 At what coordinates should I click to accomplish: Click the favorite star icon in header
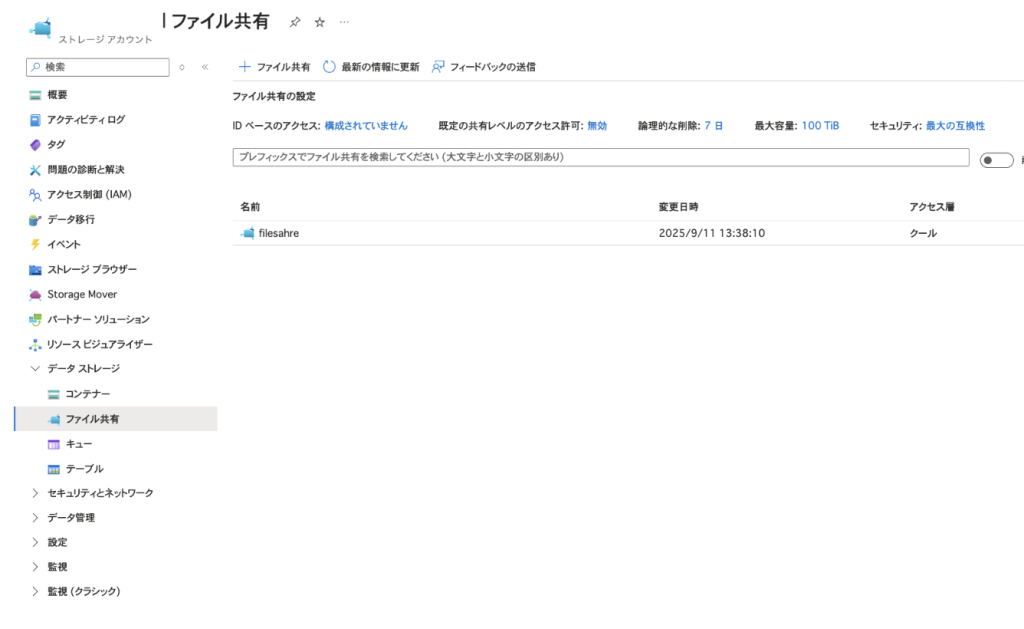point(320,22)
